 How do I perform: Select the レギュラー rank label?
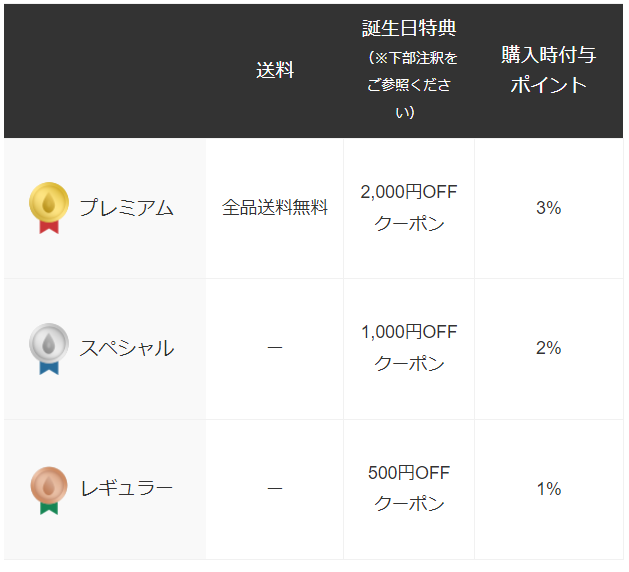[126, 489]
